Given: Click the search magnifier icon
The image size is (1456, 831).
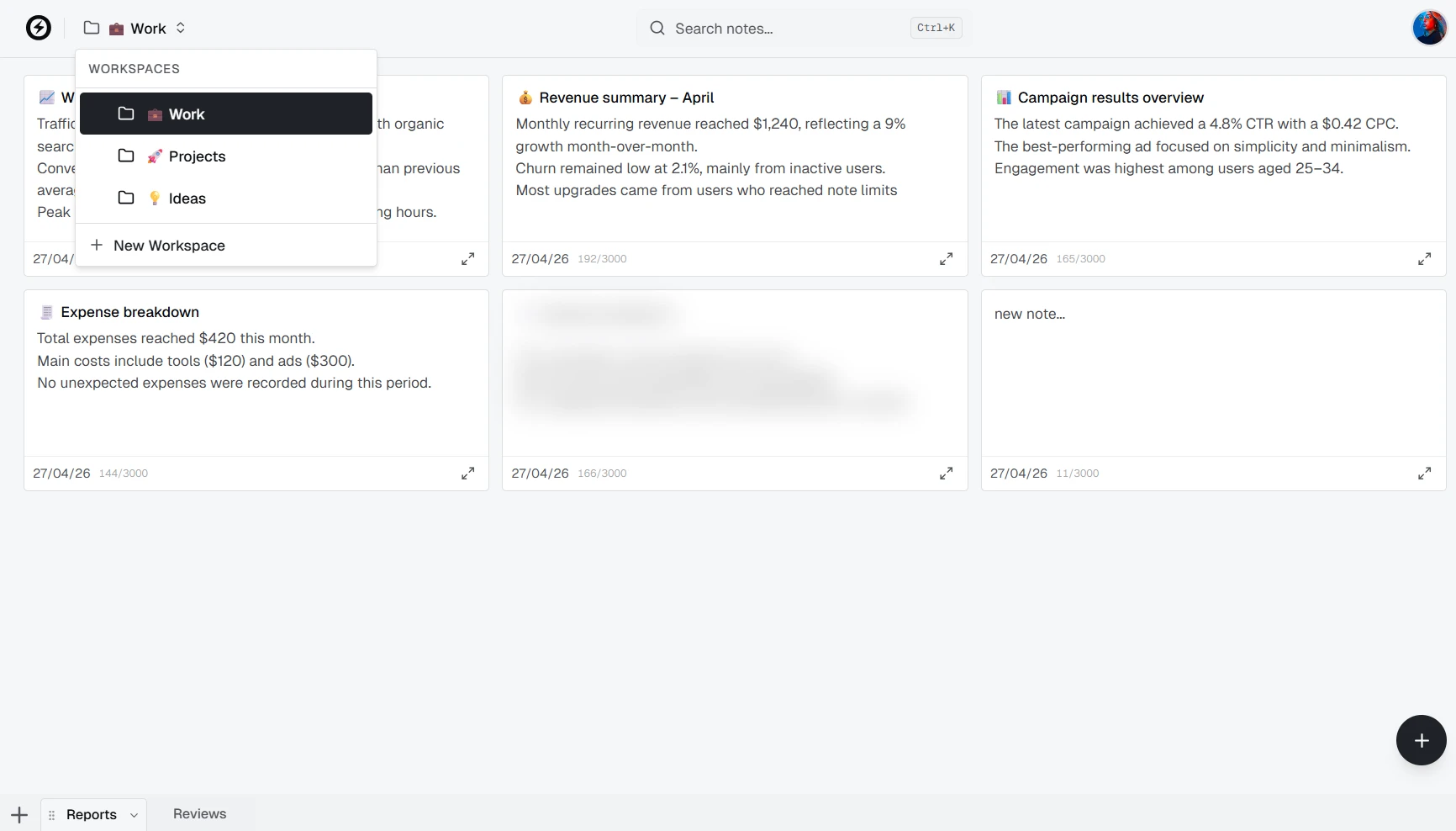Looking at the screenshot, I should tap(657, 28).
